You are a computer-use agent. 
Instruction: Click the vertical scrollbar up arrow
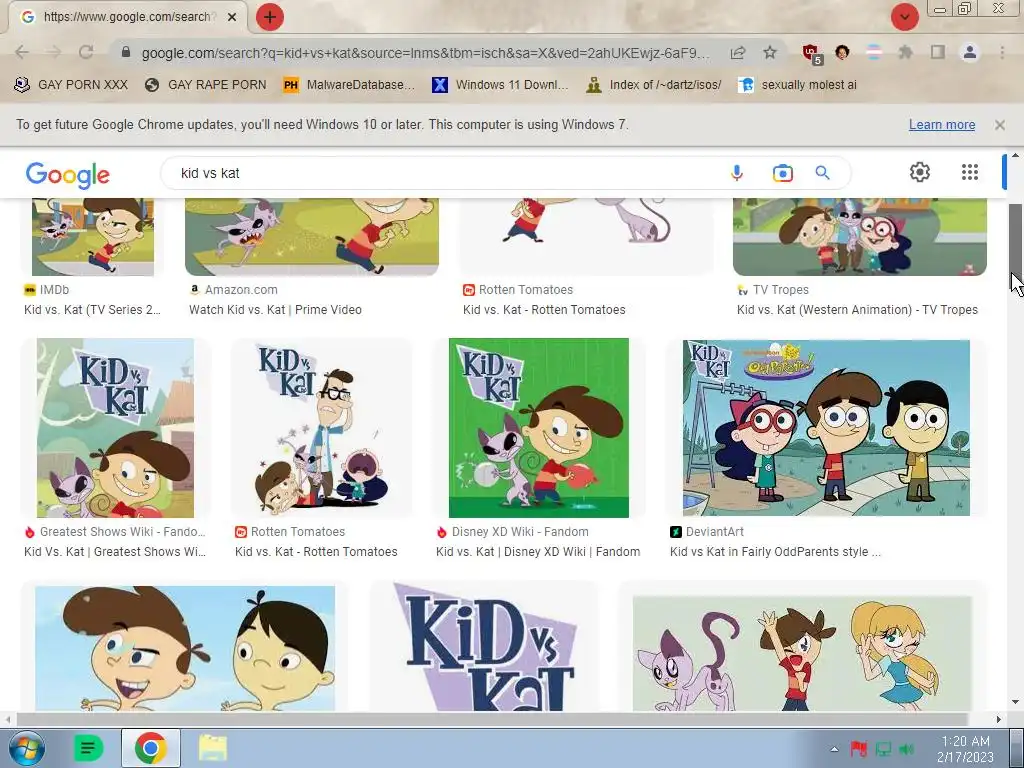[1016, 155]
